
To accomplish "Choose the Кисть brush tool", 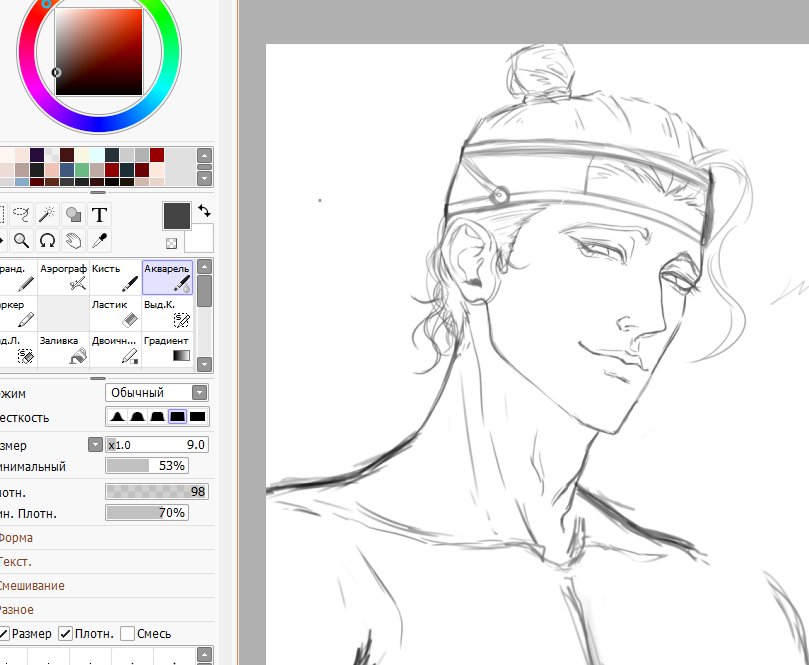I will [x=115, y=277].
